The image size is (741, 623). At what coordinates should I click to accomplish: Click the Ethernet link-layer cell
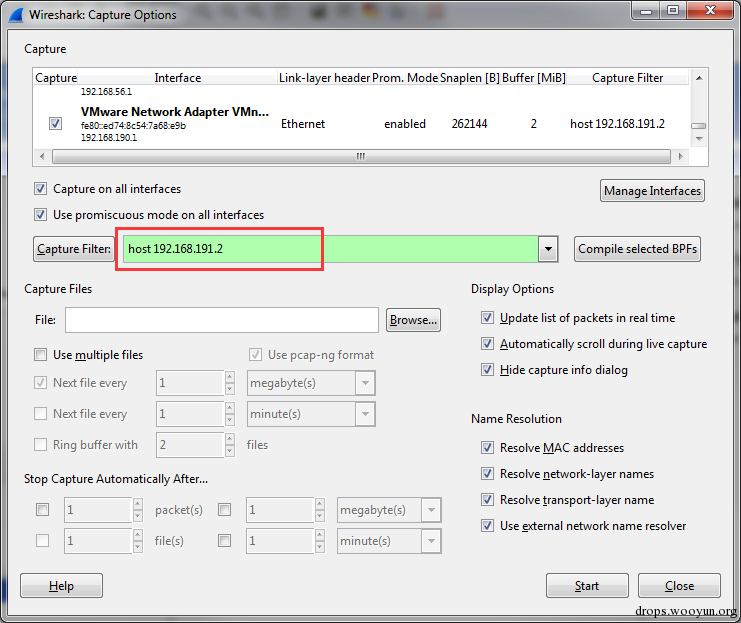pos(303,124)
